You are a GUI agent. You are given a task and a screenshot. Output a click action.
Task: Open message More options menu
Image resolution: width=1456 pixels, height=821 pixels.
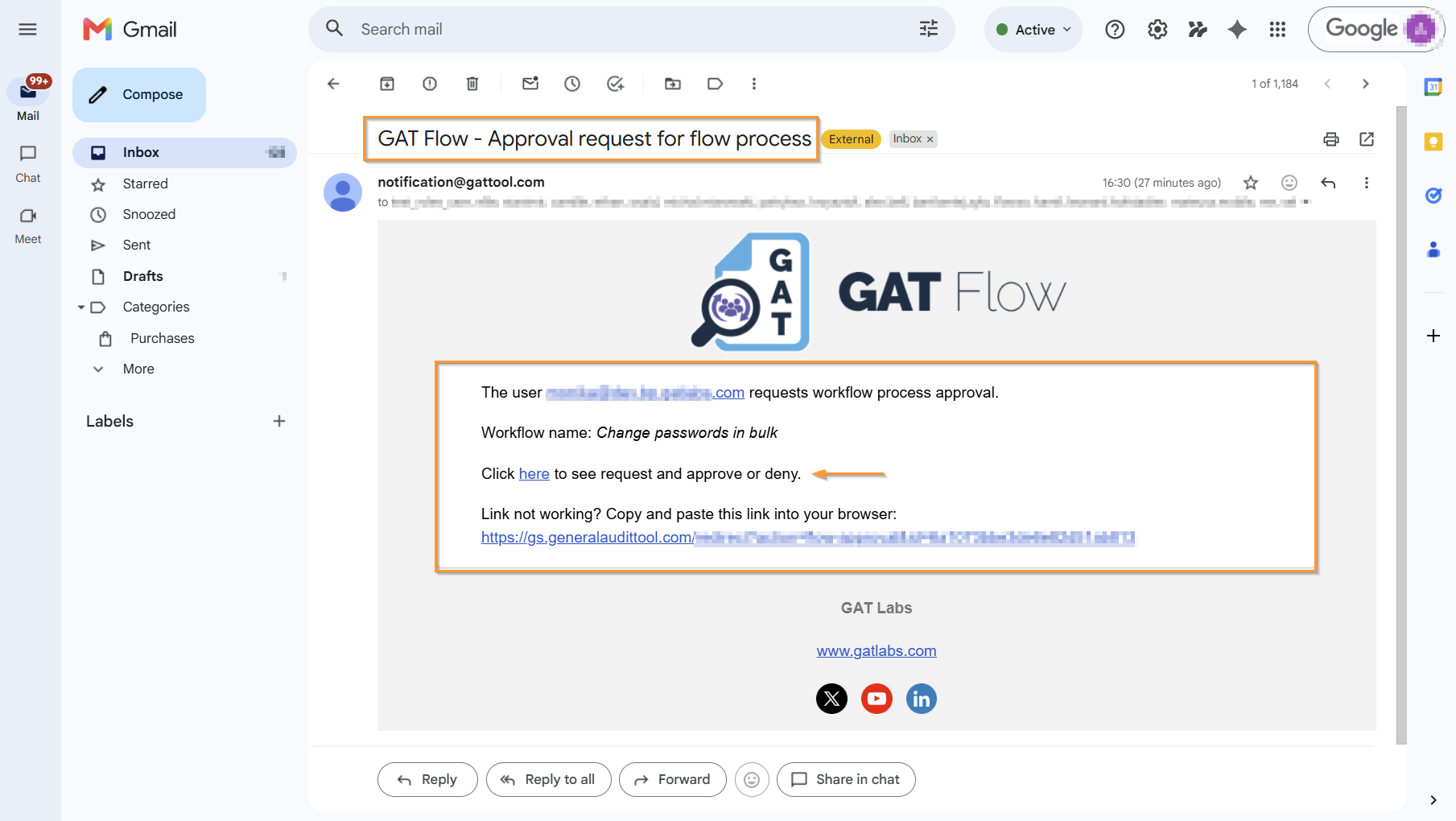[x=1367, y=183]
